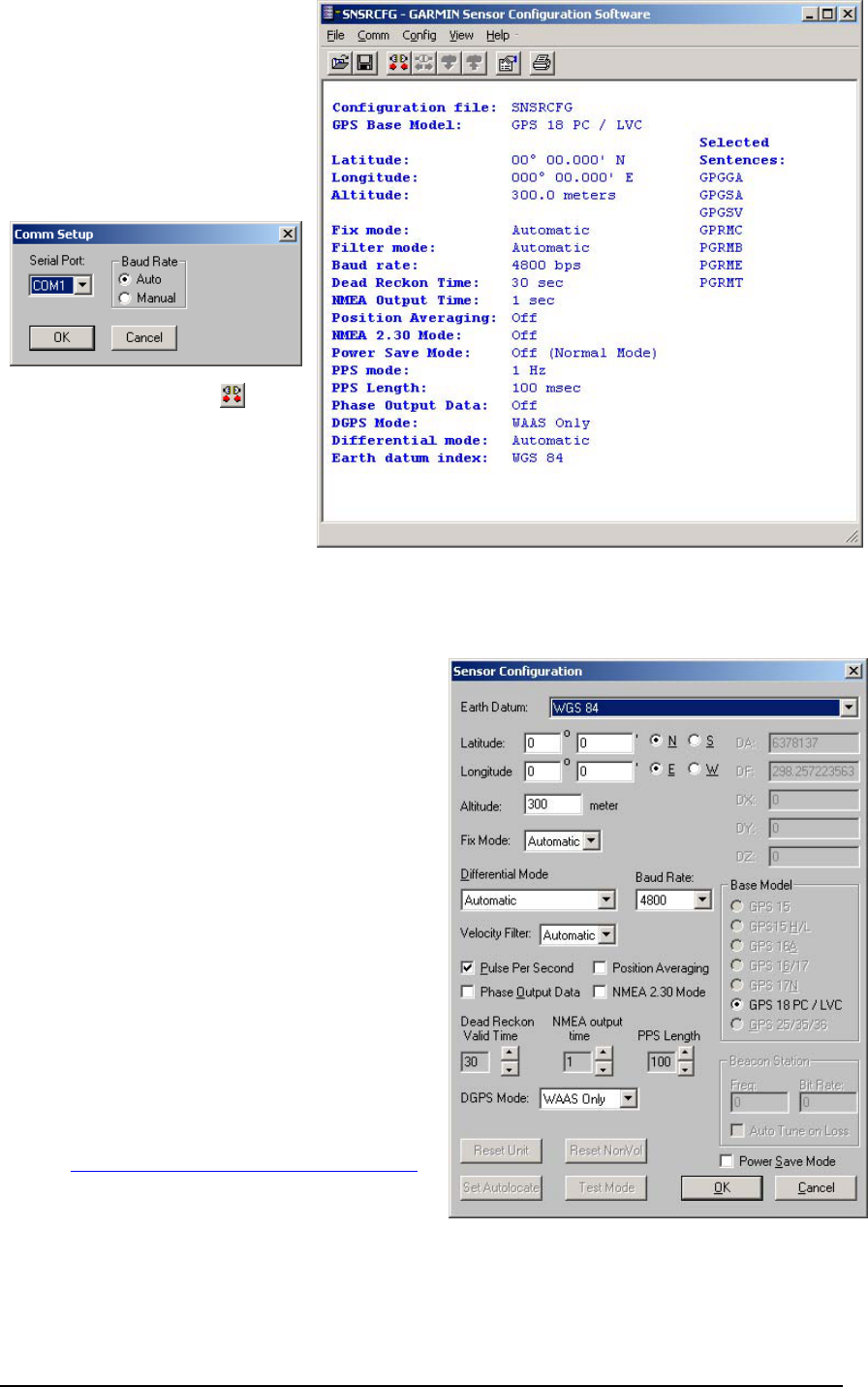Increase Dead Reckon Valid Time with up arrow

point(511,1054)
